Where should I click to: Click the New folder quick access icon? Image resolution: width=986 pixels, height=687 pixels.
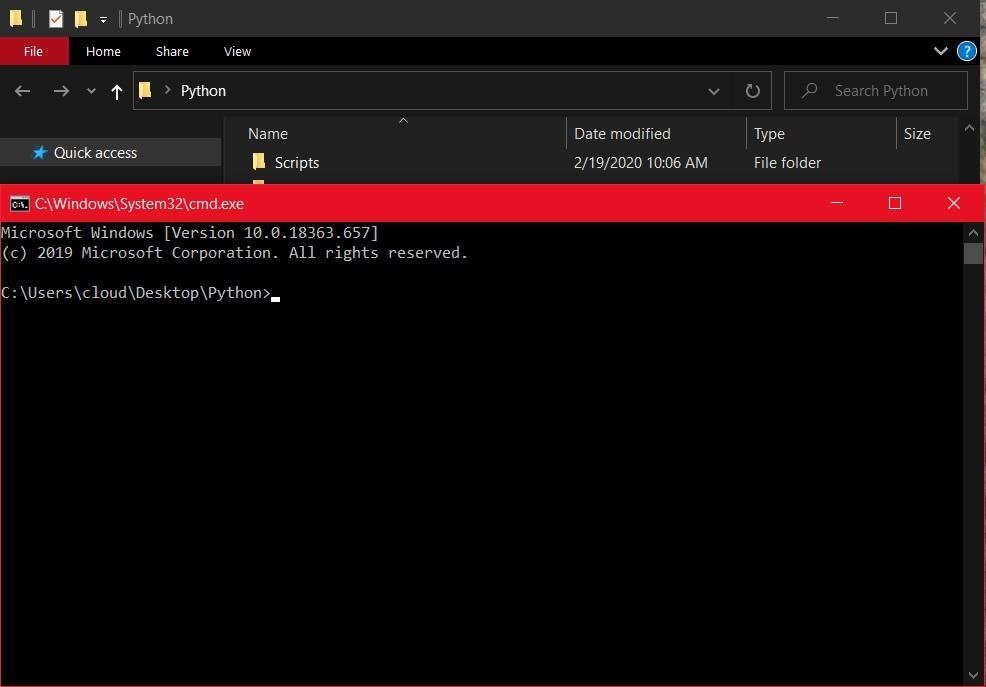pyautogui.click(x=80, y=19)
